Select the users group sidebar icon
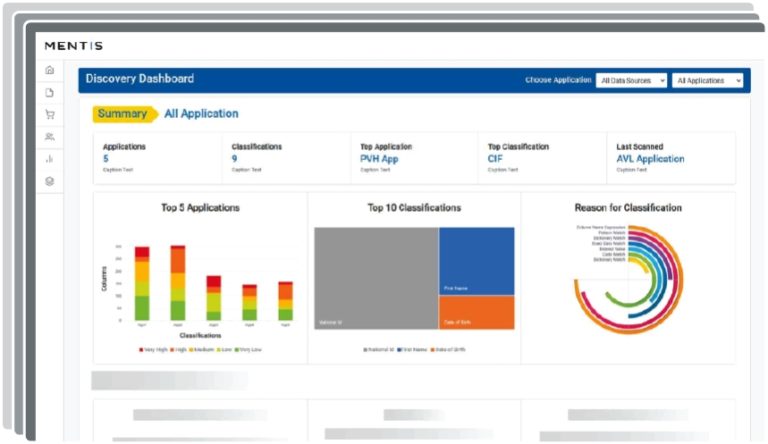This screenshot has width=768, height=444. 50,136
